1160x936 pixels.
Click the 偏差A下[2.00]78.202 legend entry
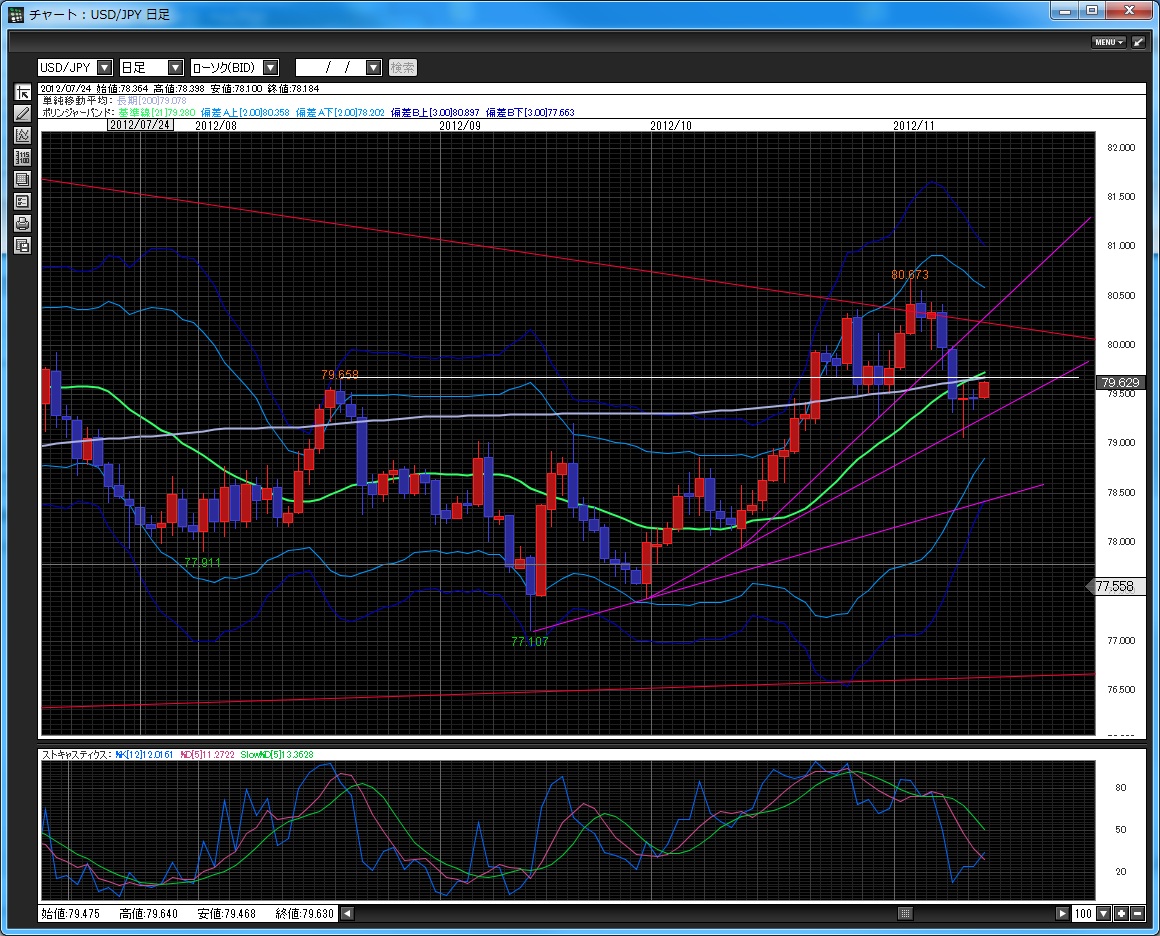(340, 112)
